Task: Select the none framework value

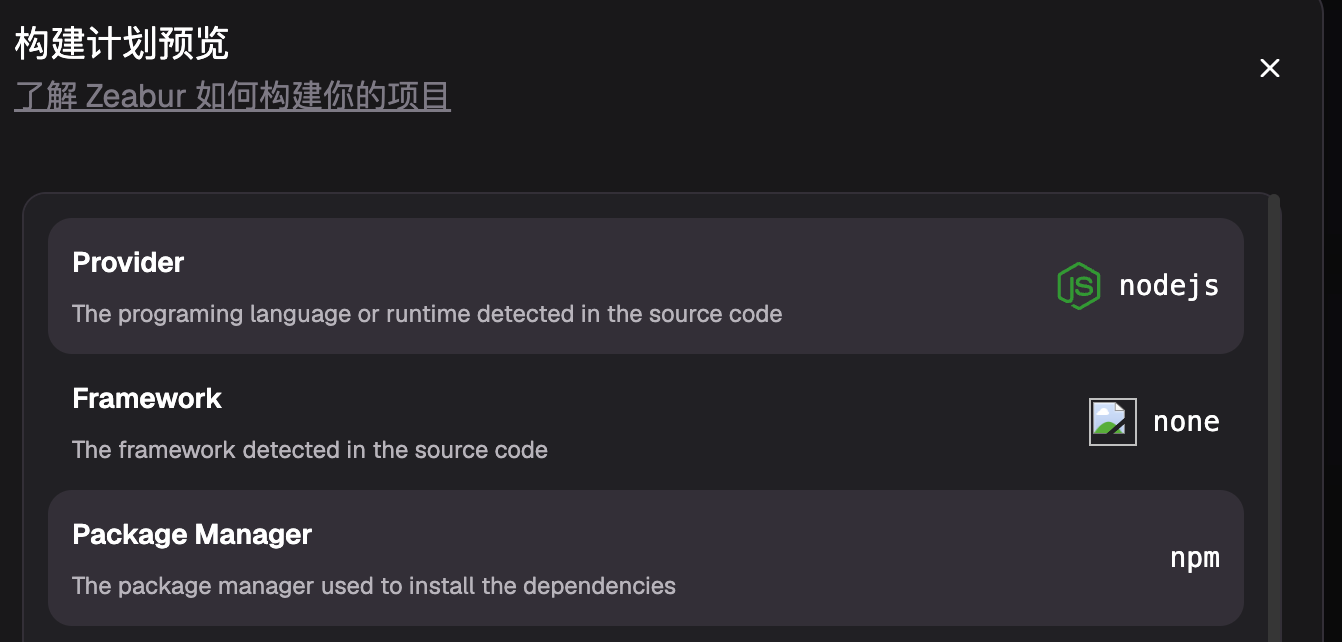Action: coord(1186,422)
